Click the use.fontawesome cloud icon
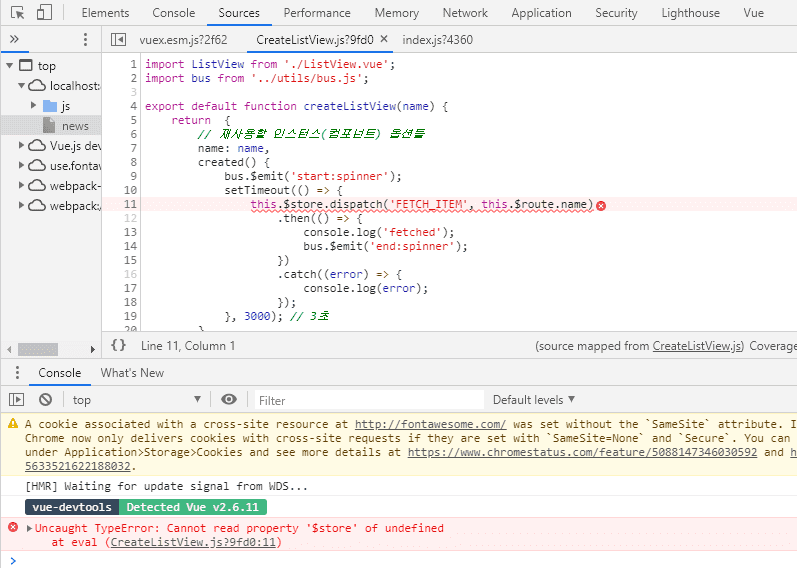This screenshot has height=568, width=797. [x=37, y=165]
